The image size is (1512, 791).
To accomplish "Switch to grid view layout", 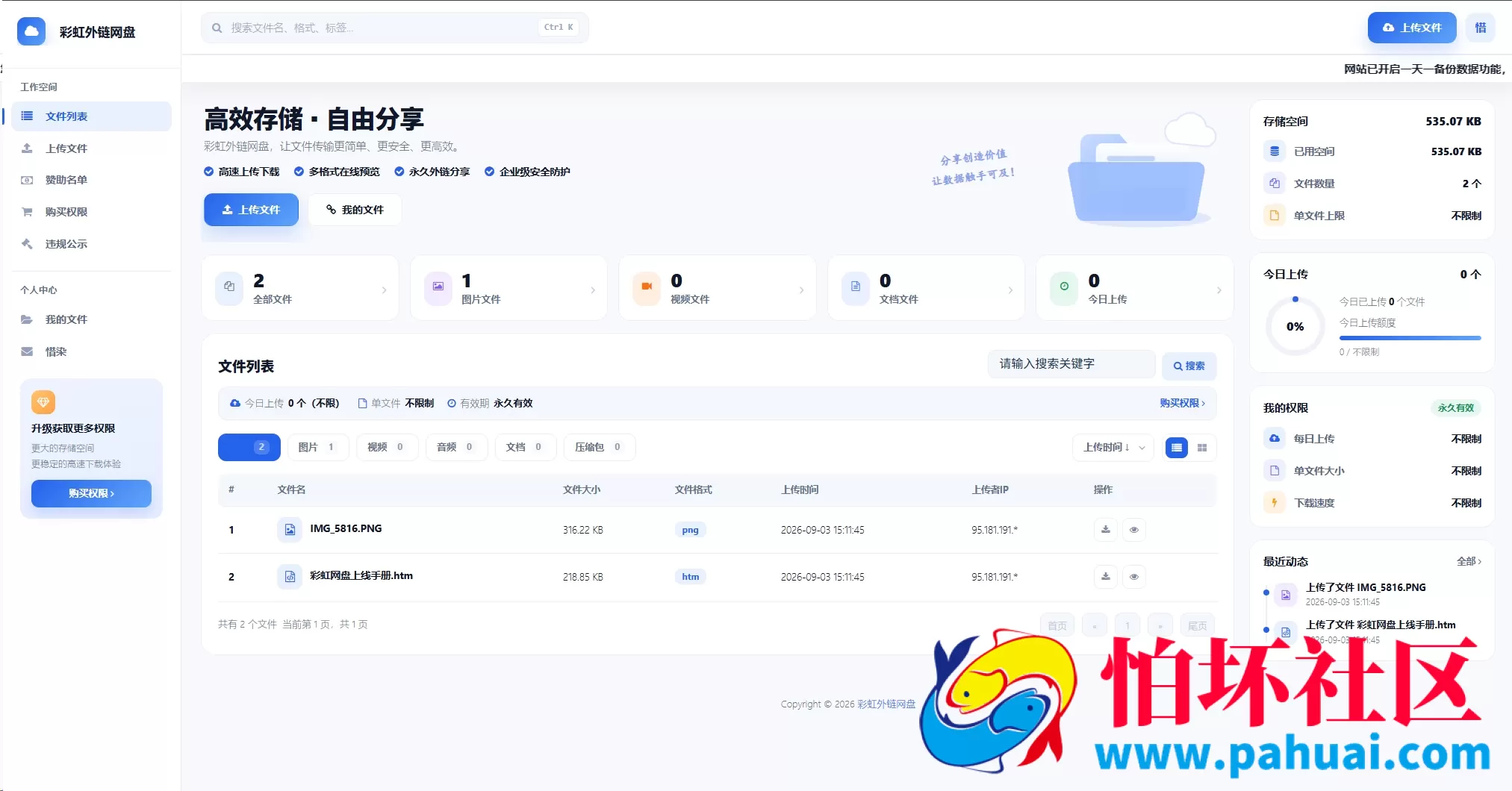I will 1202,448.
